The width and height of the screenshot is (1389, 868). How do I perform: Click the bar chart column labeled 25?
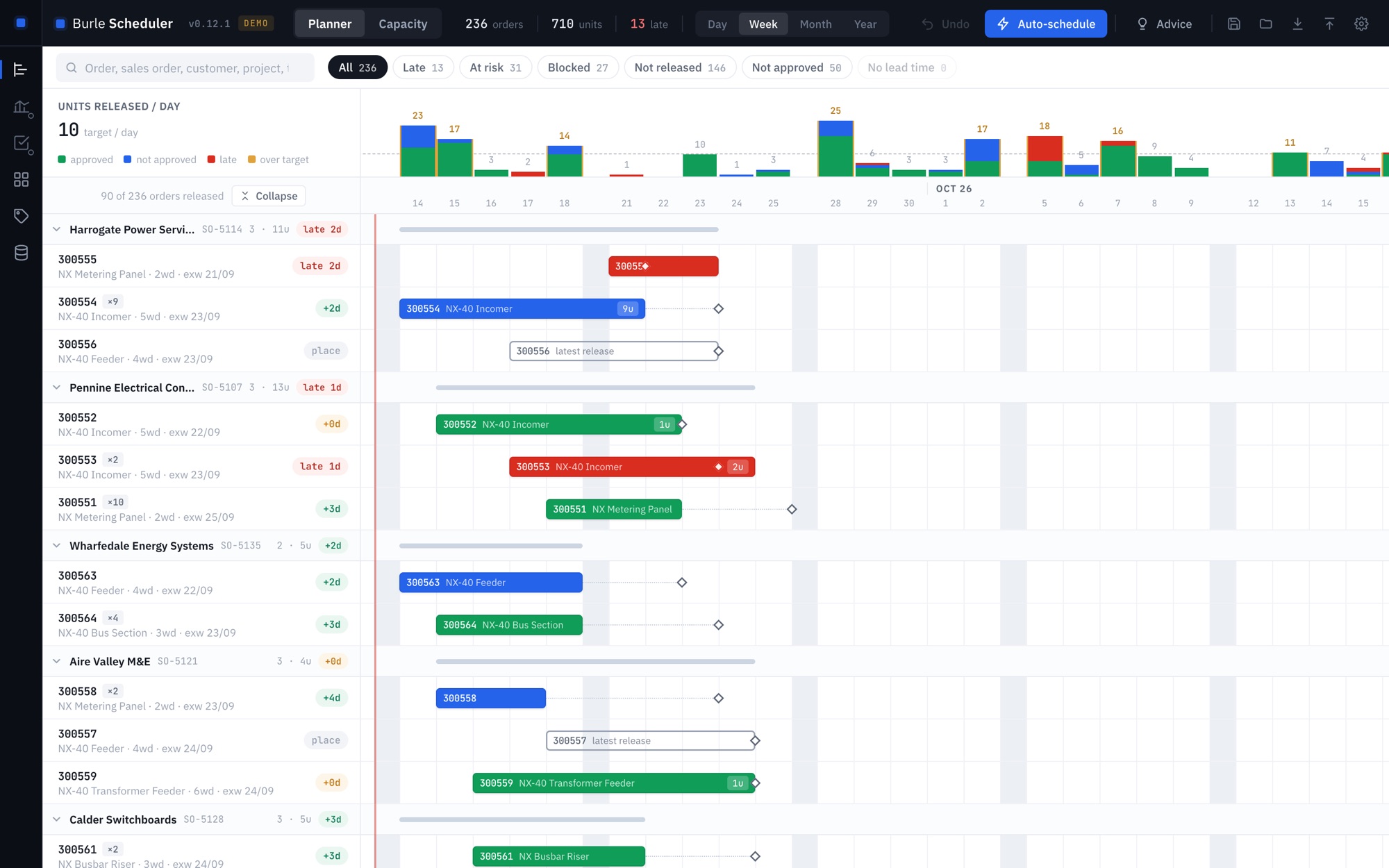click(x=835, y=148)
